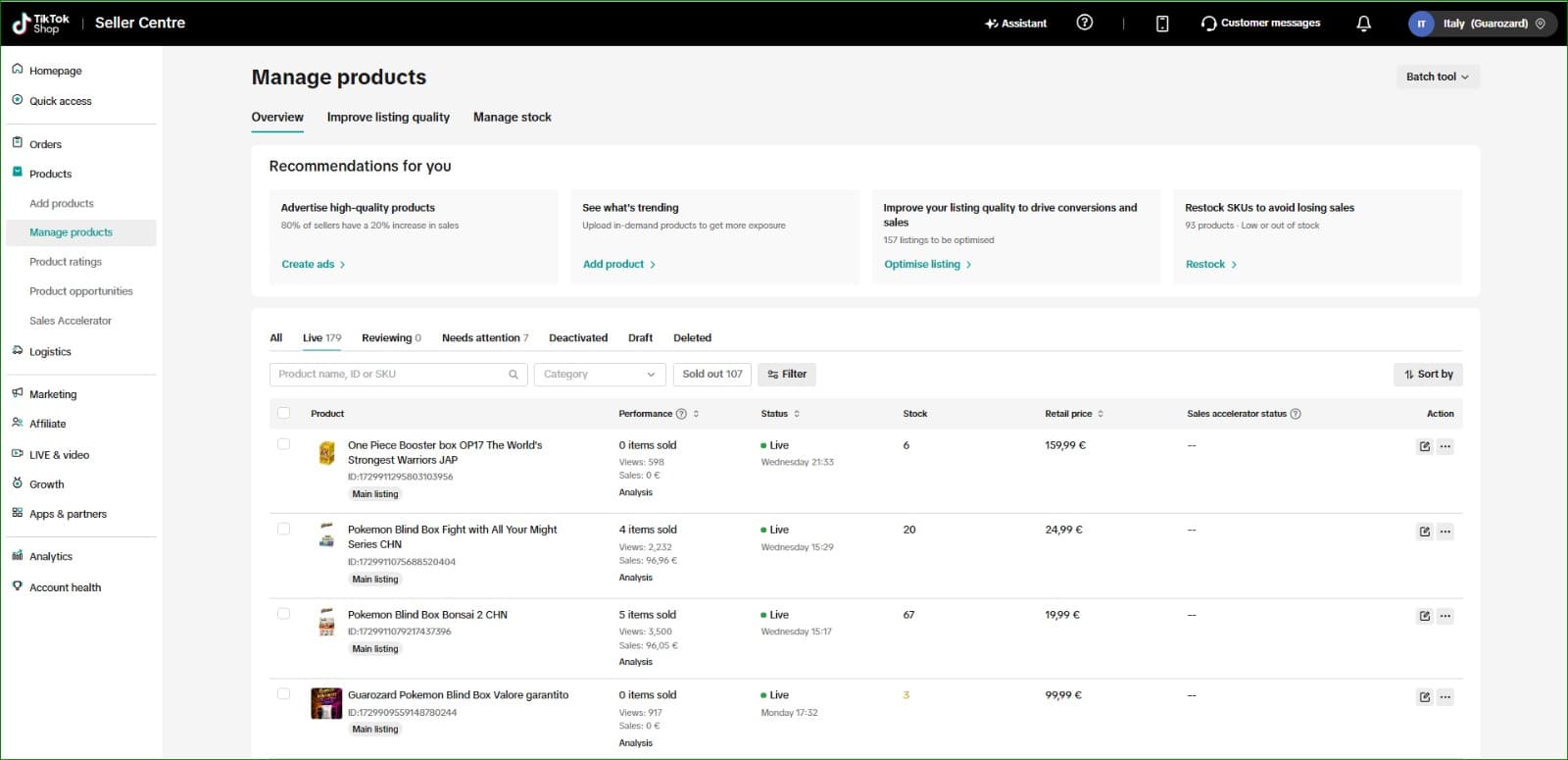This screenshot has width=1568, height=760.
Task: Check the Guarozard Pokemon Blind Box row
Action: click(283, 694)
